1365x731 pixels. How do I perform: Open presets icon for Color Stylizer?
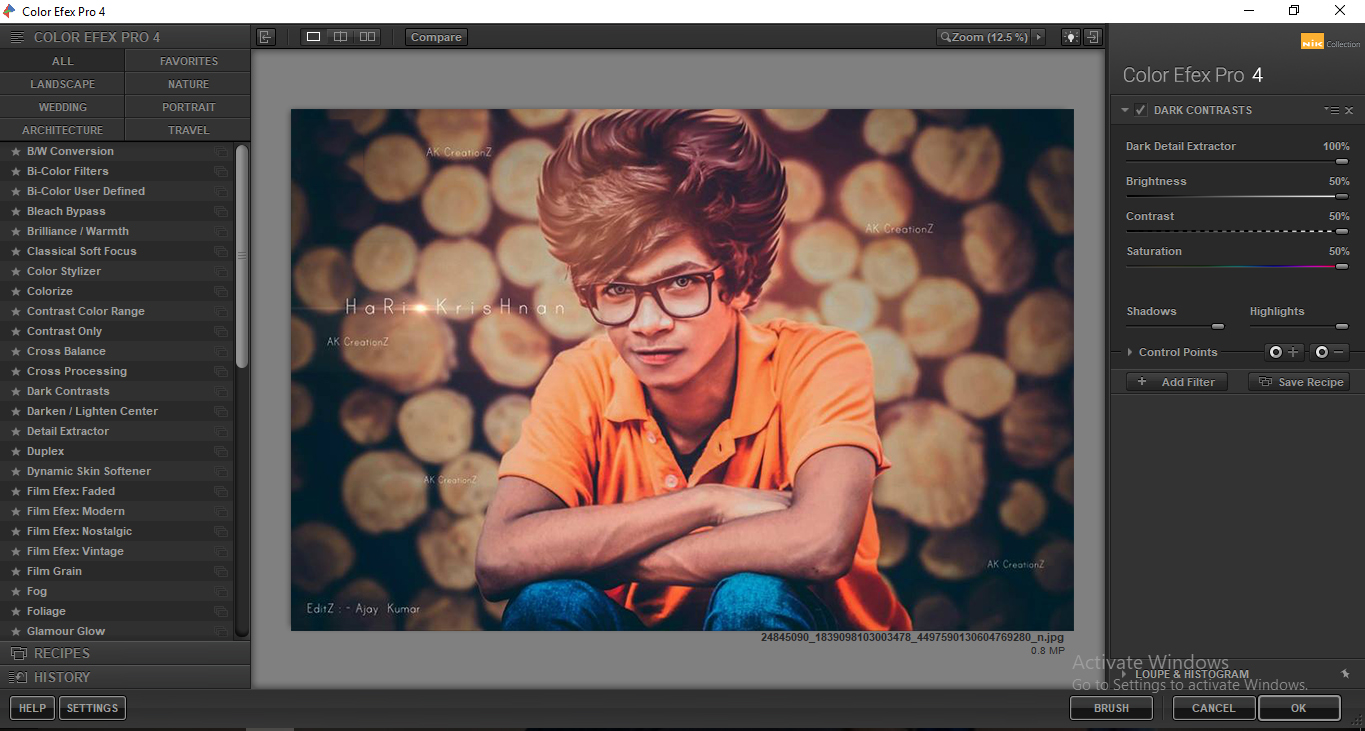click(221, 272)
